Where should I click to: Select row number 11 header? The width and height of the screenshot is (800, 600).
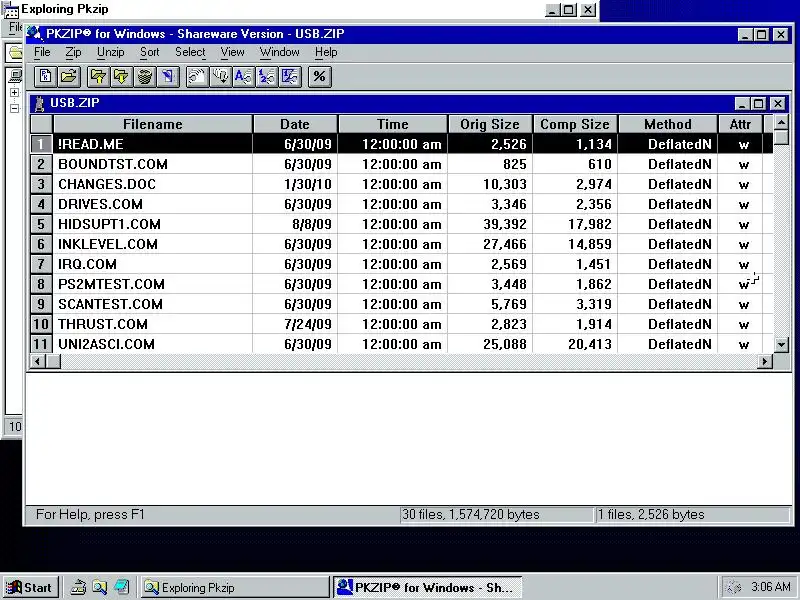pos(41,344)
